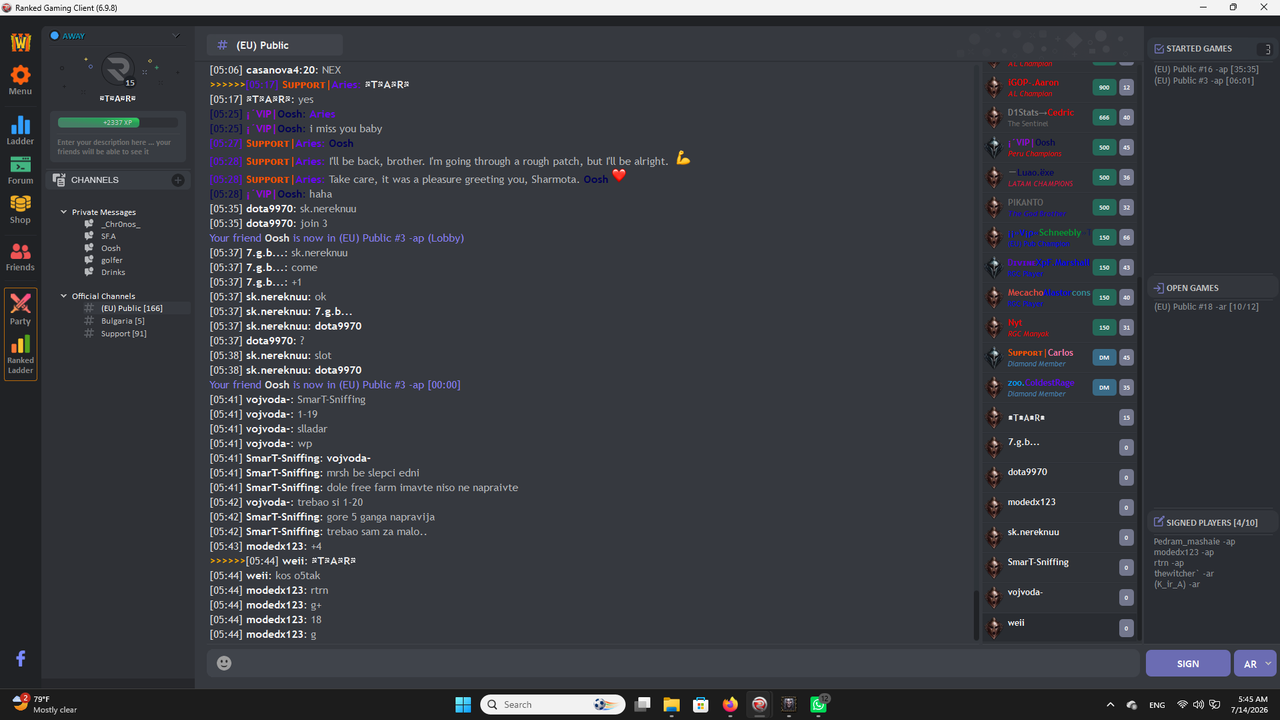This screenshot has height=720, width=1280.
Task: Open private message with Drinks
Action: pos(113,272)
